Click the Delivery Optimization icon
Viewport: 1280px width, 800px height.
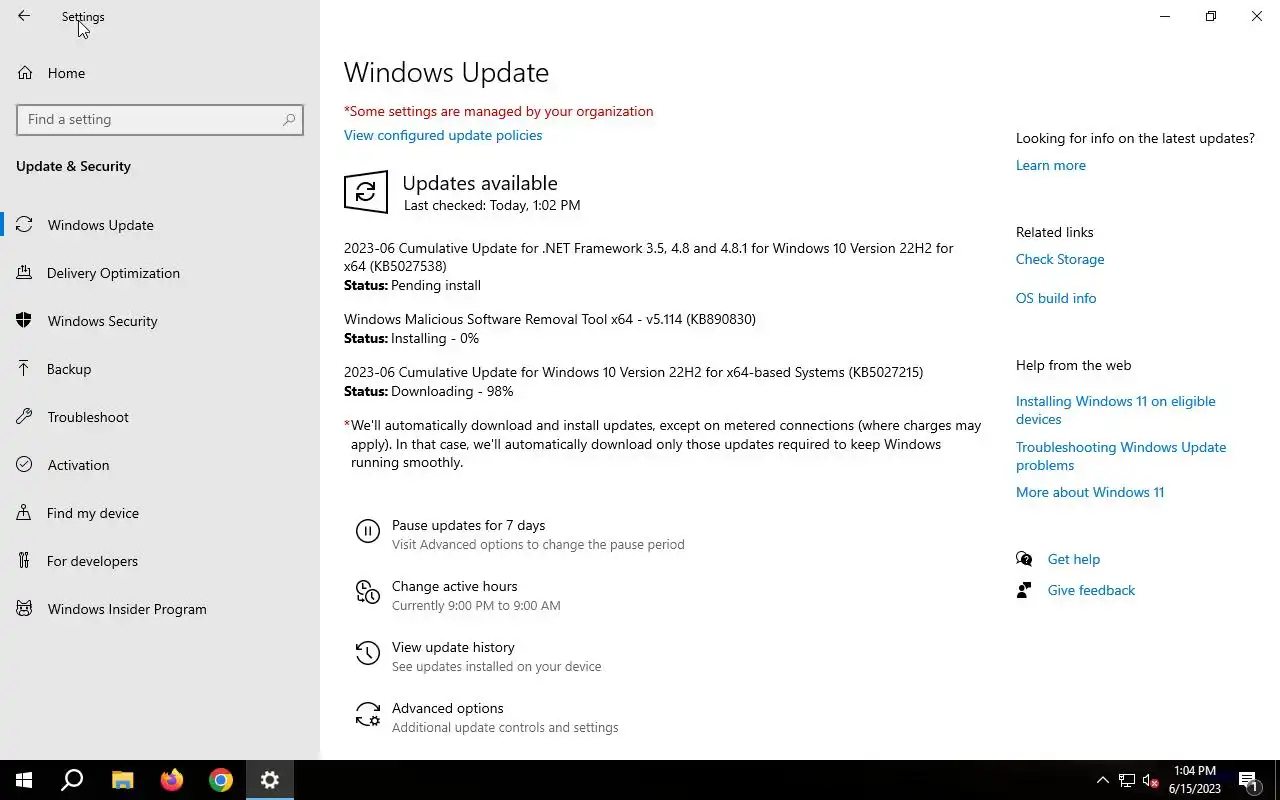(x=24, y=273)
